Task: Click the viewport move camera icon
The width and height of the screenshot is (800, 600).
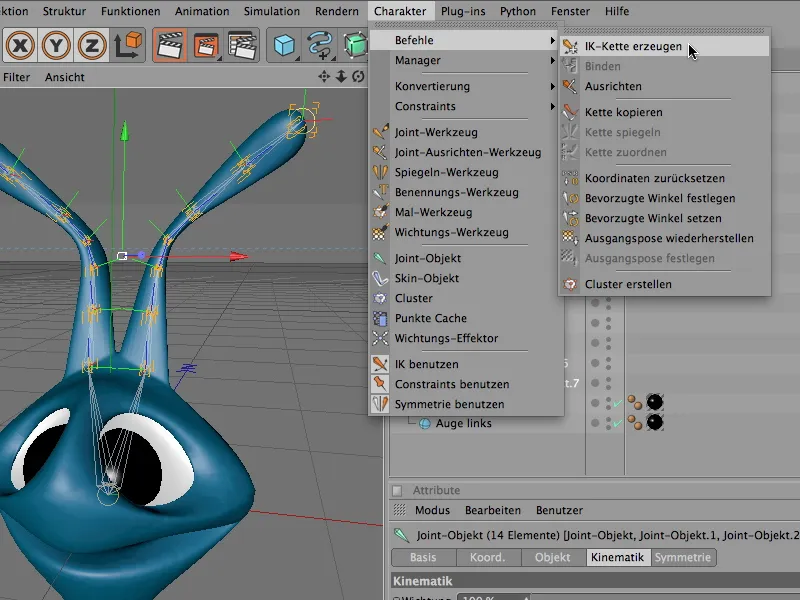Action: [324, 77]
